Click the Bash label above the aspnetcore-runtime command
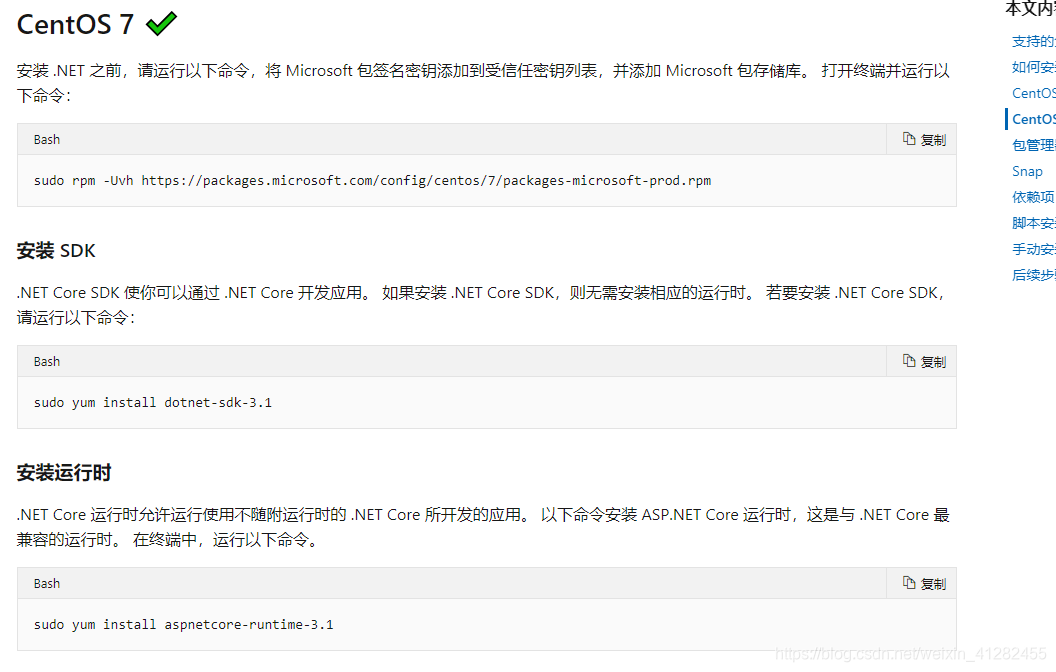The height and width of the screenshot is (672, 1056). pyautogui.click(x=46, y=584)
